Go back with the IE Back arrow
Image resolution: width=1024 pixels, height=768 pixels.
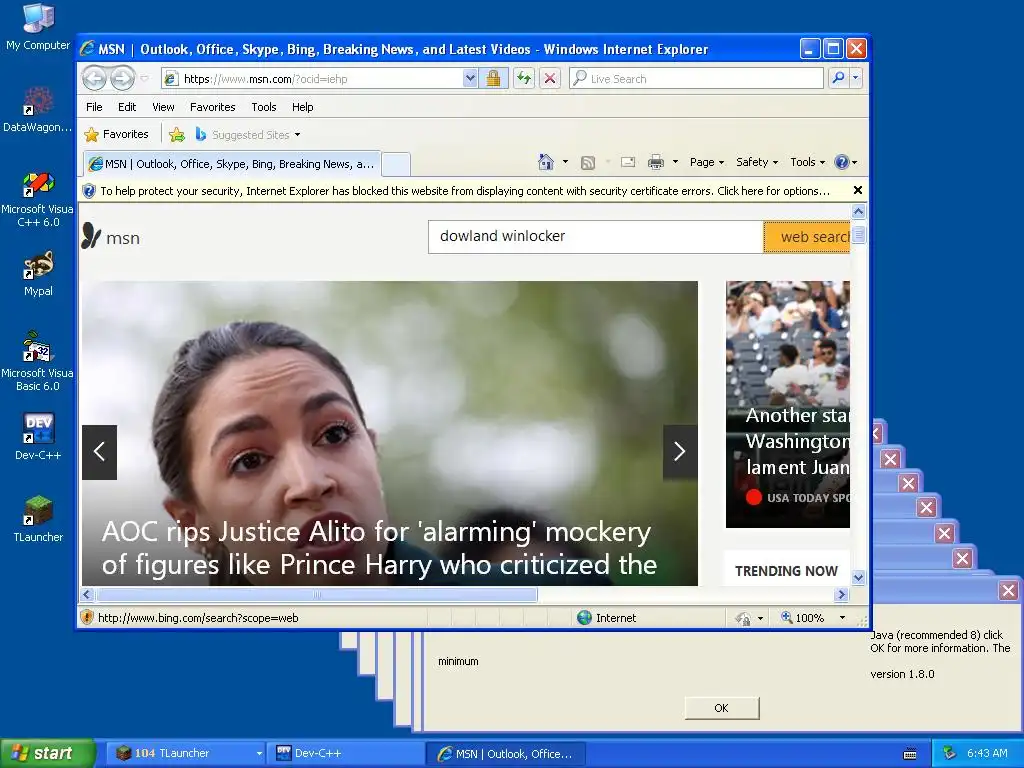click(94, 79)
